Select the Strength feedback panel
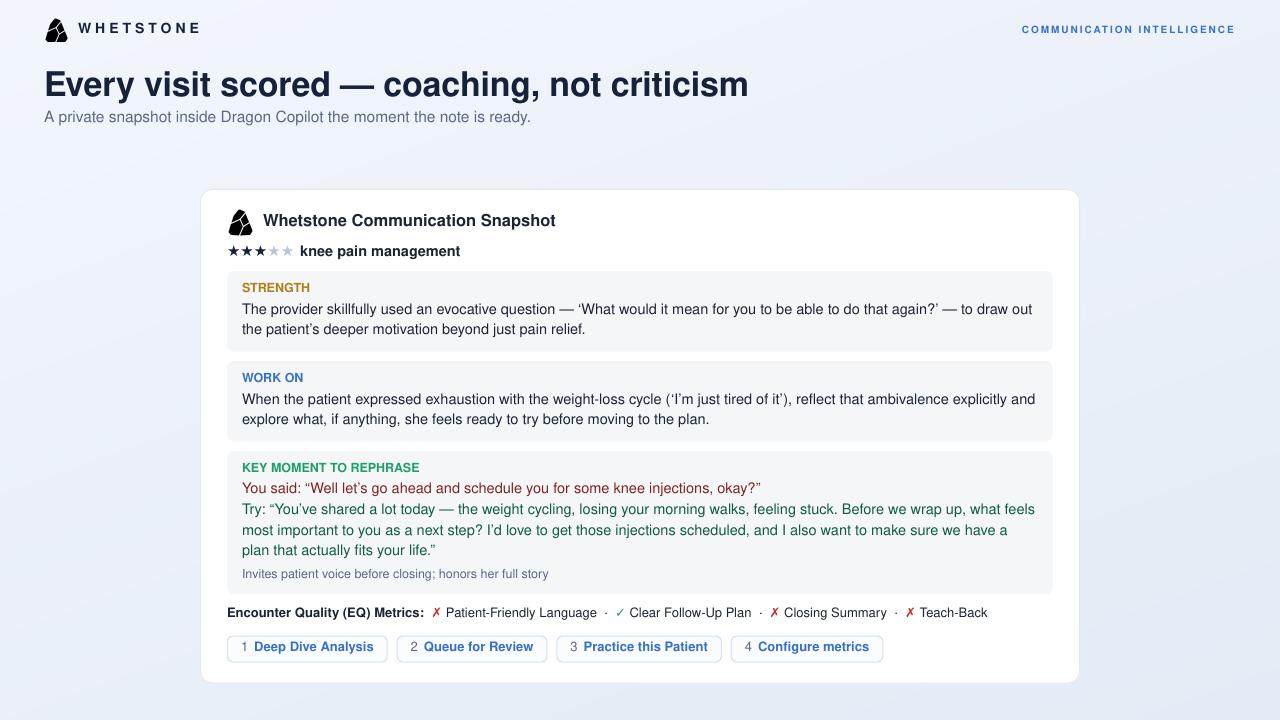This screenshot has width=1280, height=720. pyautogui.click(x=640, y=311)
